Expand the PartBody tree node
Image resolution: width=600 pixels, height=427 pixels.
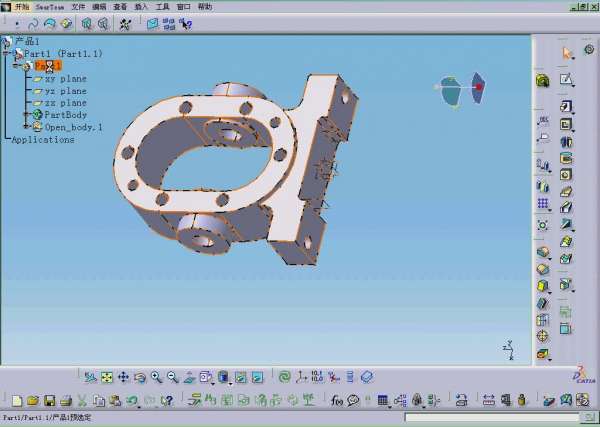(x=27, y=115)
